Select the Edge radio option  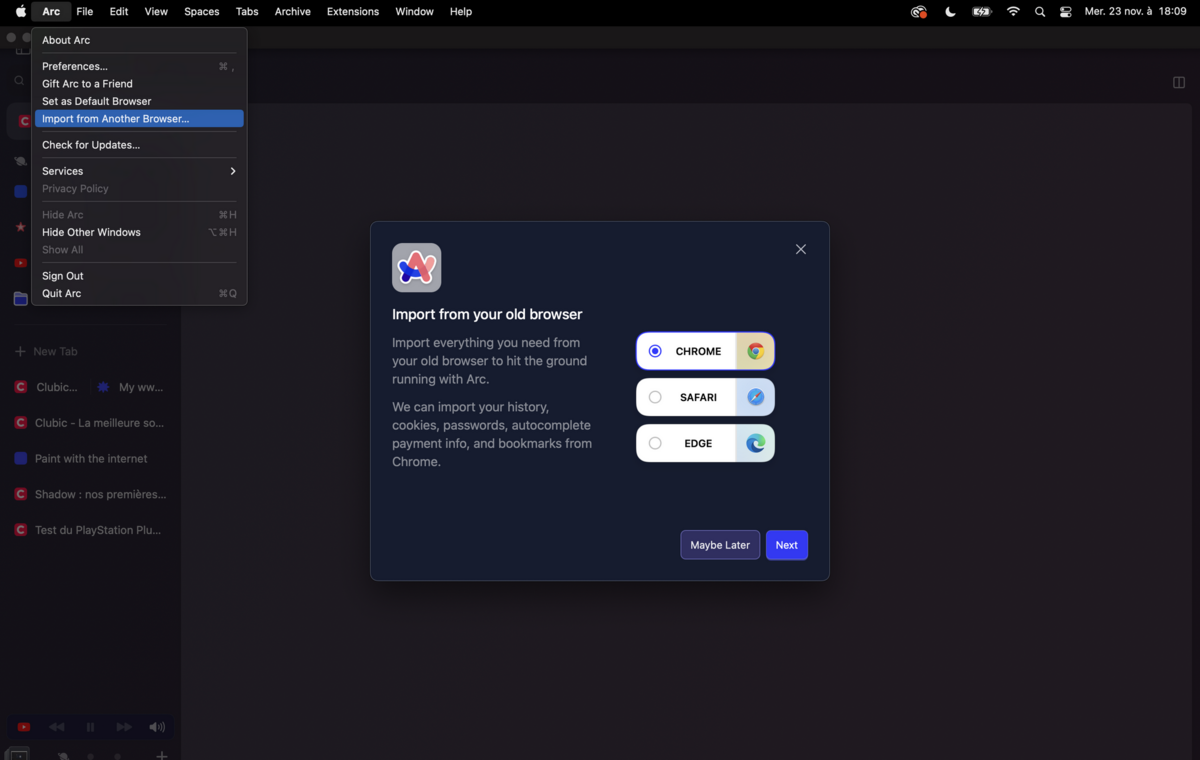coord(655,443)
